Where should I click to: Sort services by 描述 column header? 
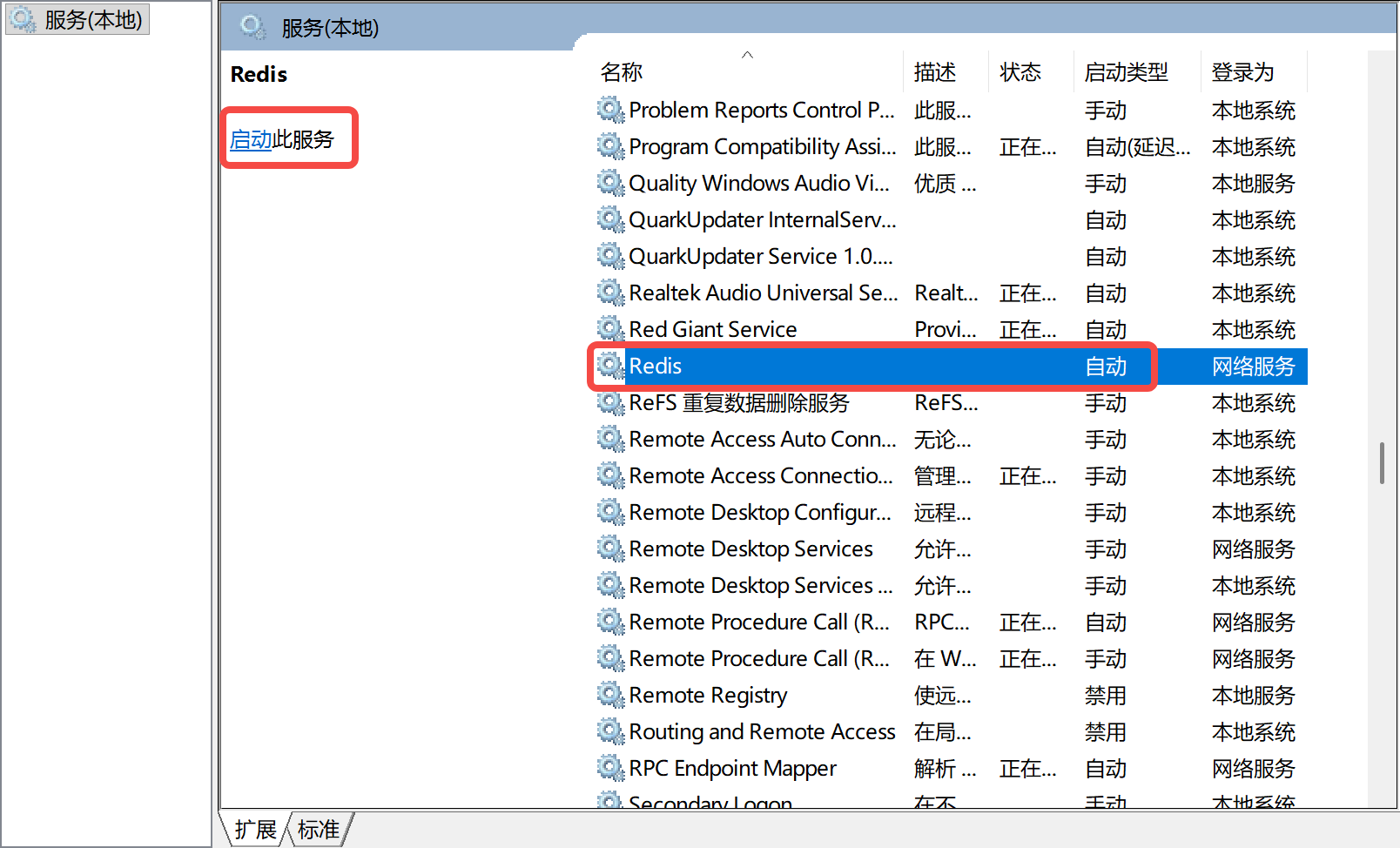935,72
